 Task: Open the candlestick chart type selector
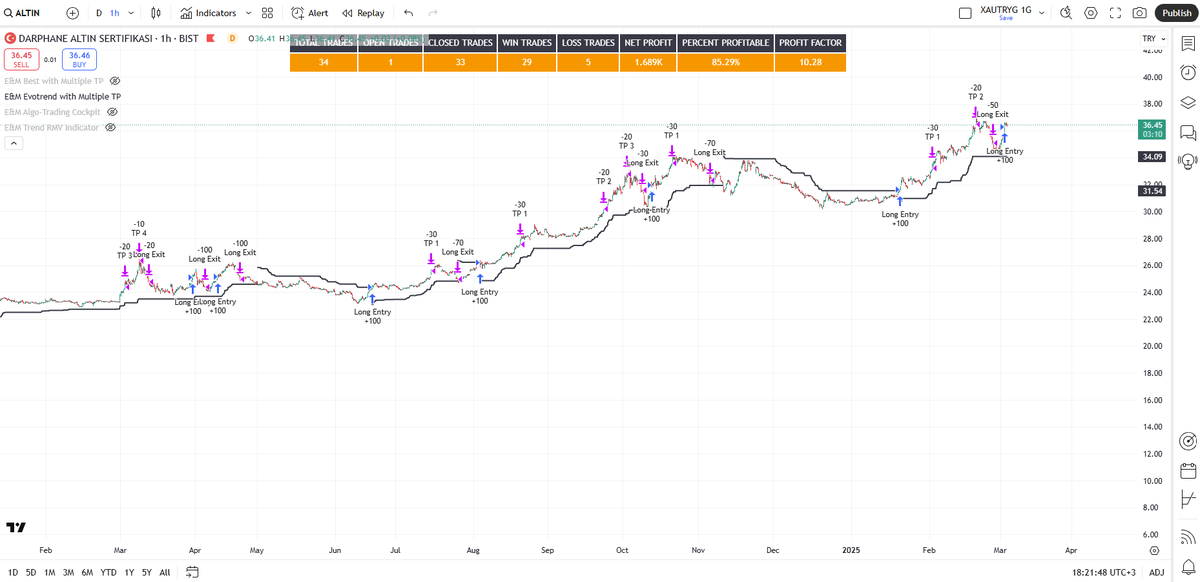click(x=155, y=13)
